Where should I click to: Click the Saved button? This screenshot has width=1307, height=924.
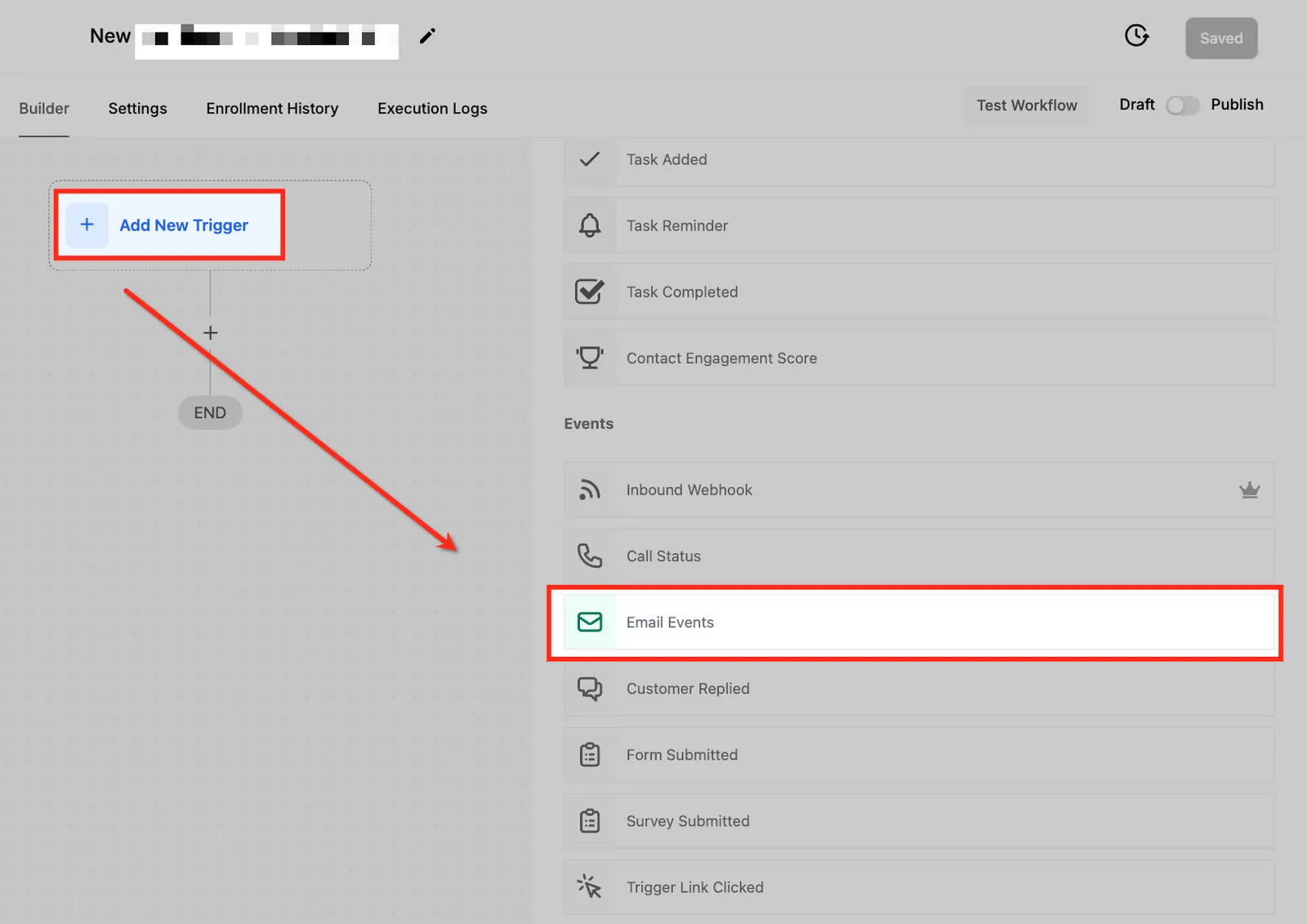pos(1221,38)
